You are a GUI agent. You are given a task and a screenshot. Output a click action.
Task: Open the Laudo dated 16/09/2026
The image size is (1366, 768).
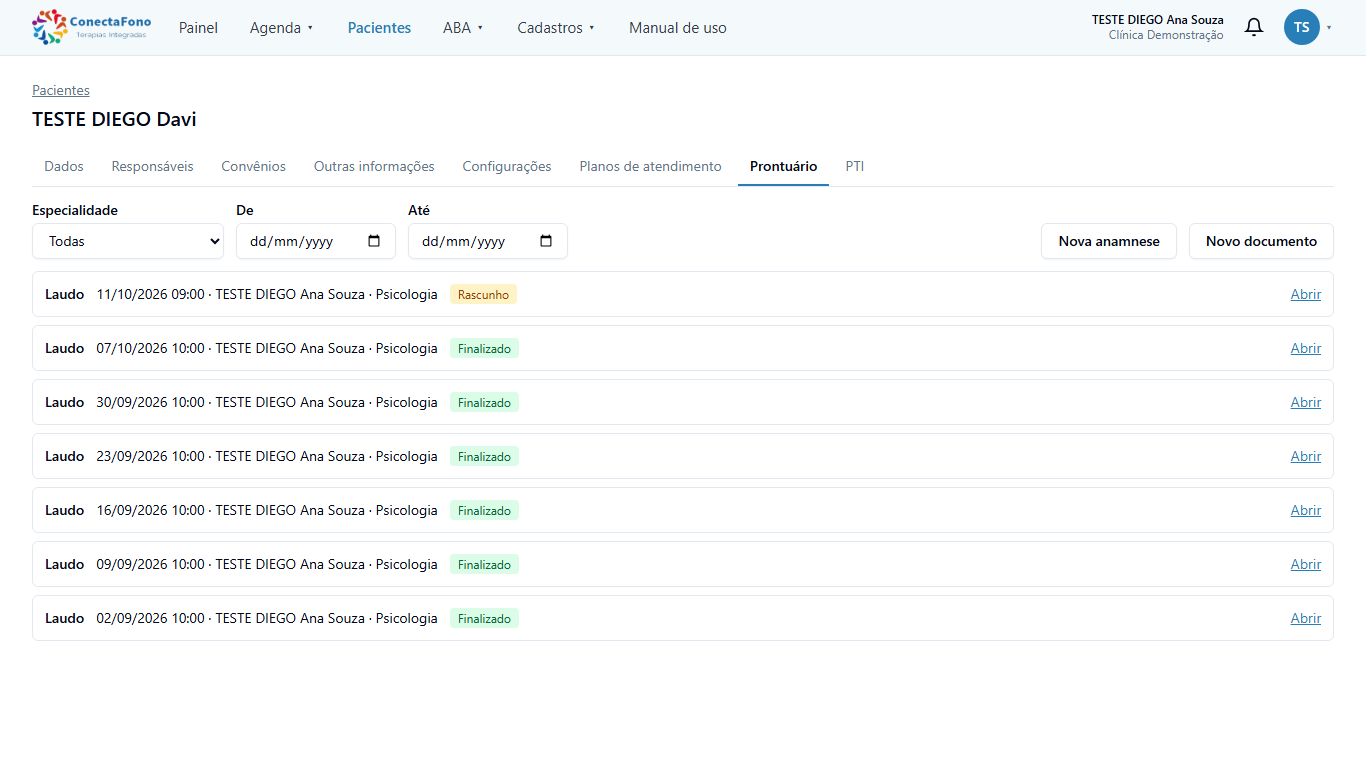(x=1306, y=510)
